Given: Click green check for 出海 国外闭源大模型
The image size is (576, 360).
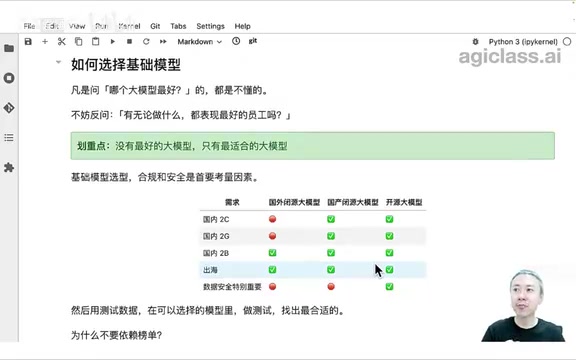Looking at the screenshot, I should (272, 270).
